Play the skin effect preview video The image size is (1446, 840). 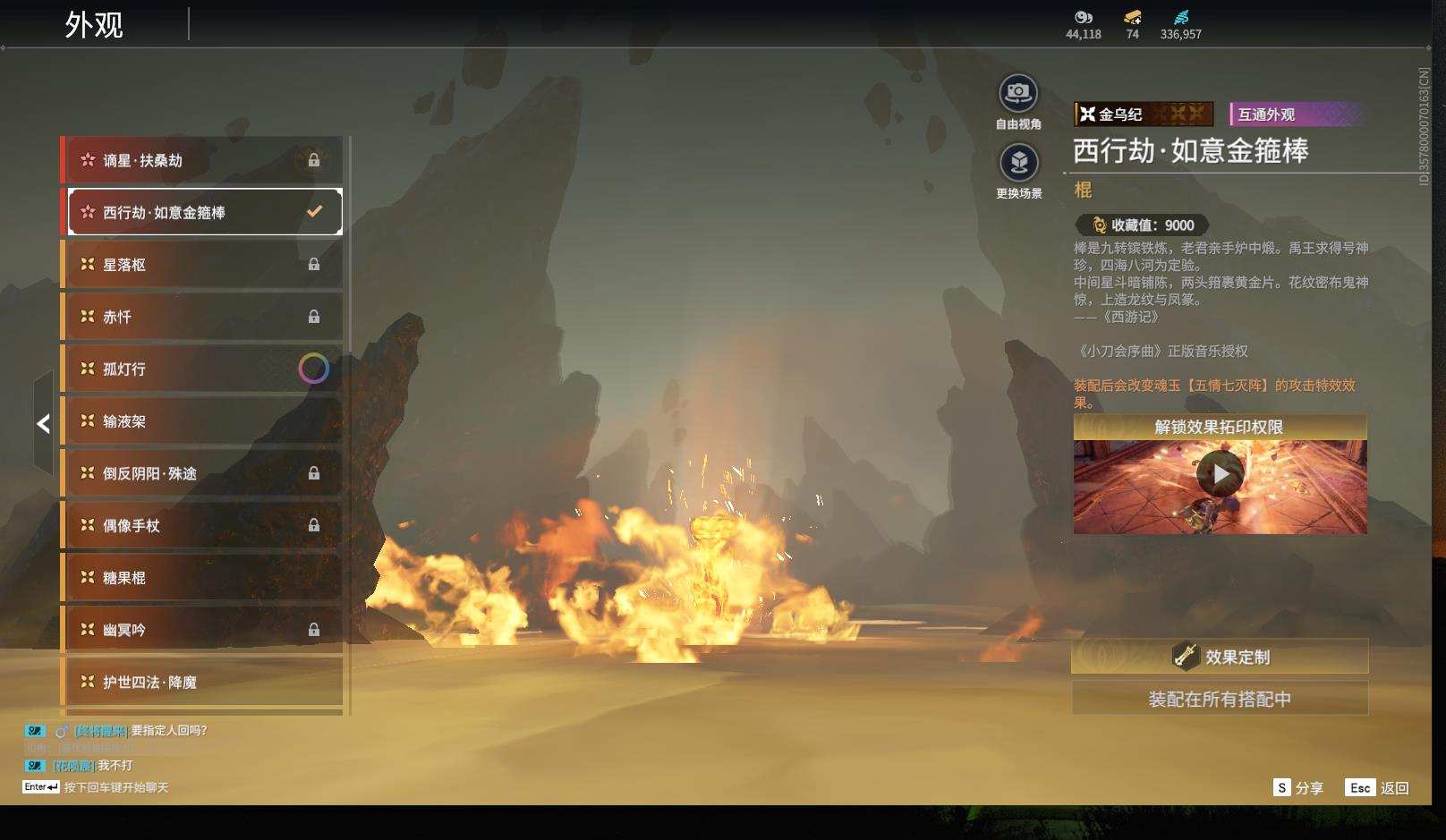1221,474
